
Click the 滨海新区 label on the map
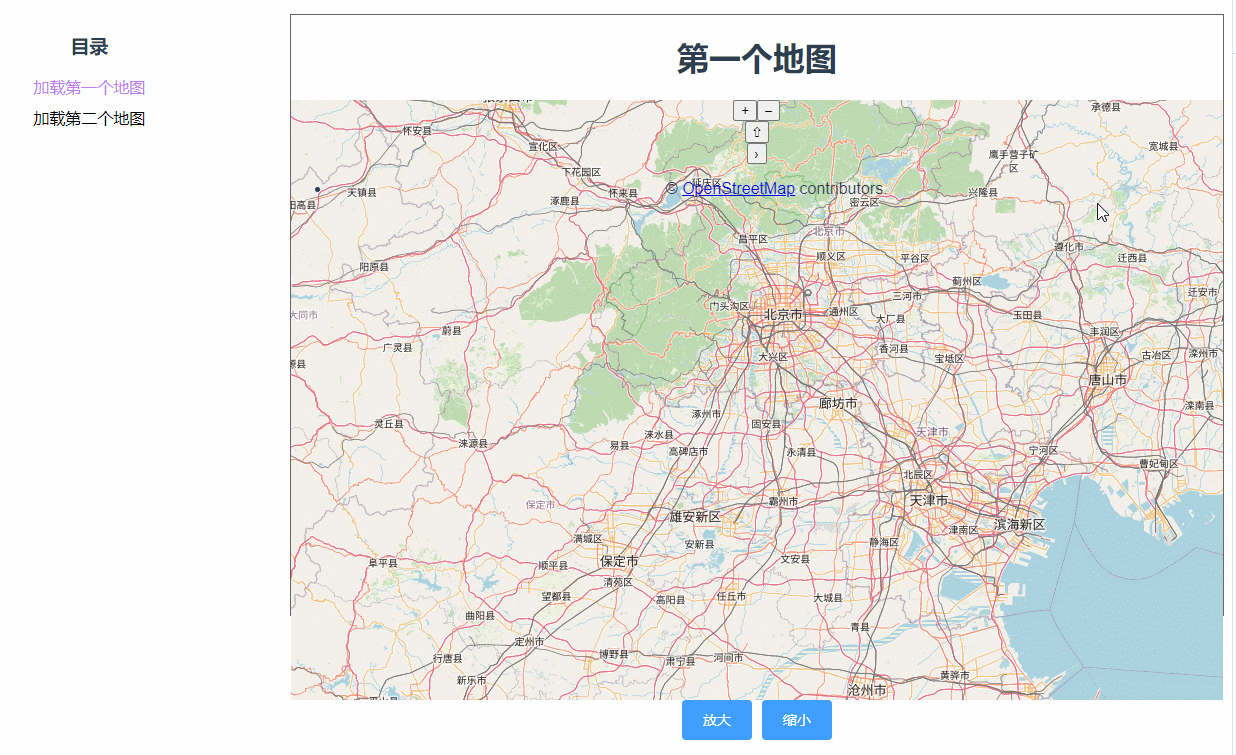coord(1019,525)
